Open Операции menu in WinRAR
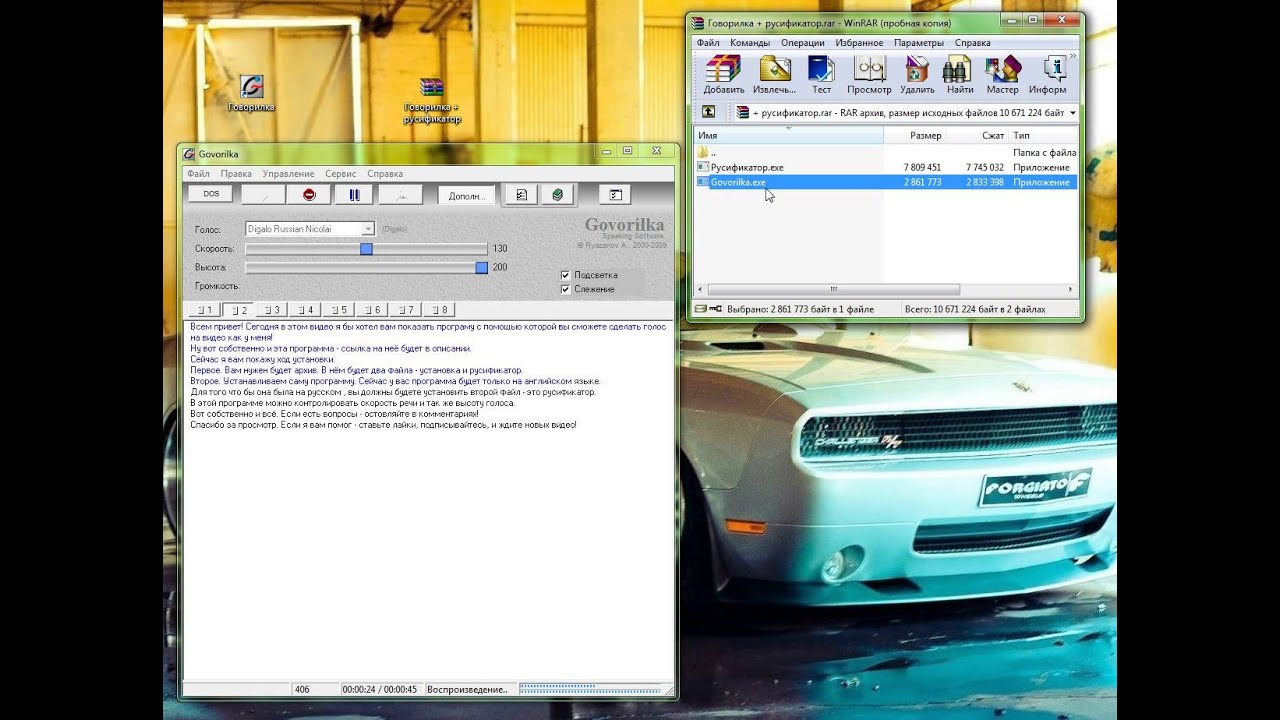 click(803, 43)
